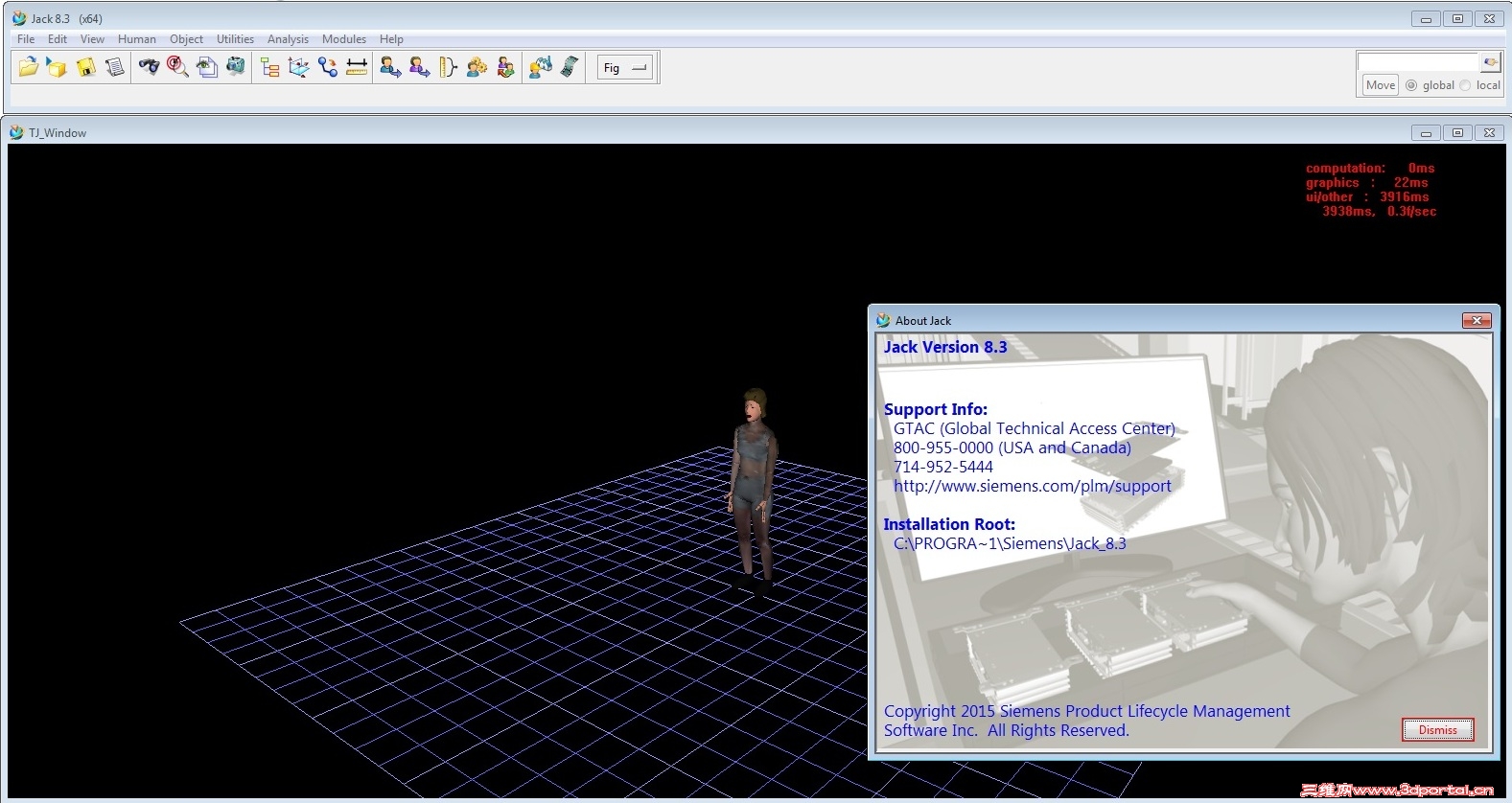1512x803 pixels.
Task: Click the two humans swap icon
Action: click(505, 67)
